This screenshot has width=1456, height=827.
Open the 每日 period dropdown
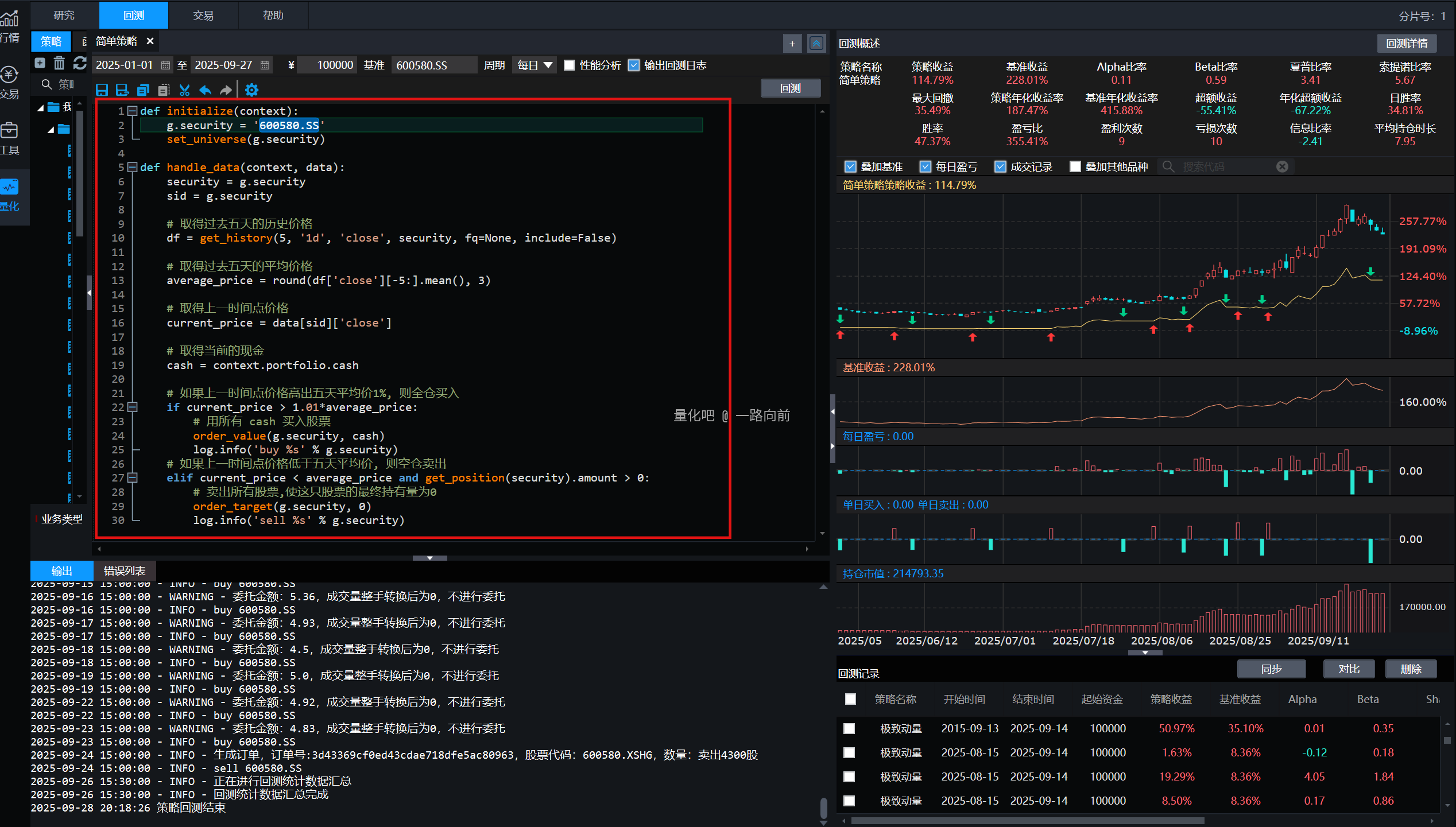[x=535, y=65]
